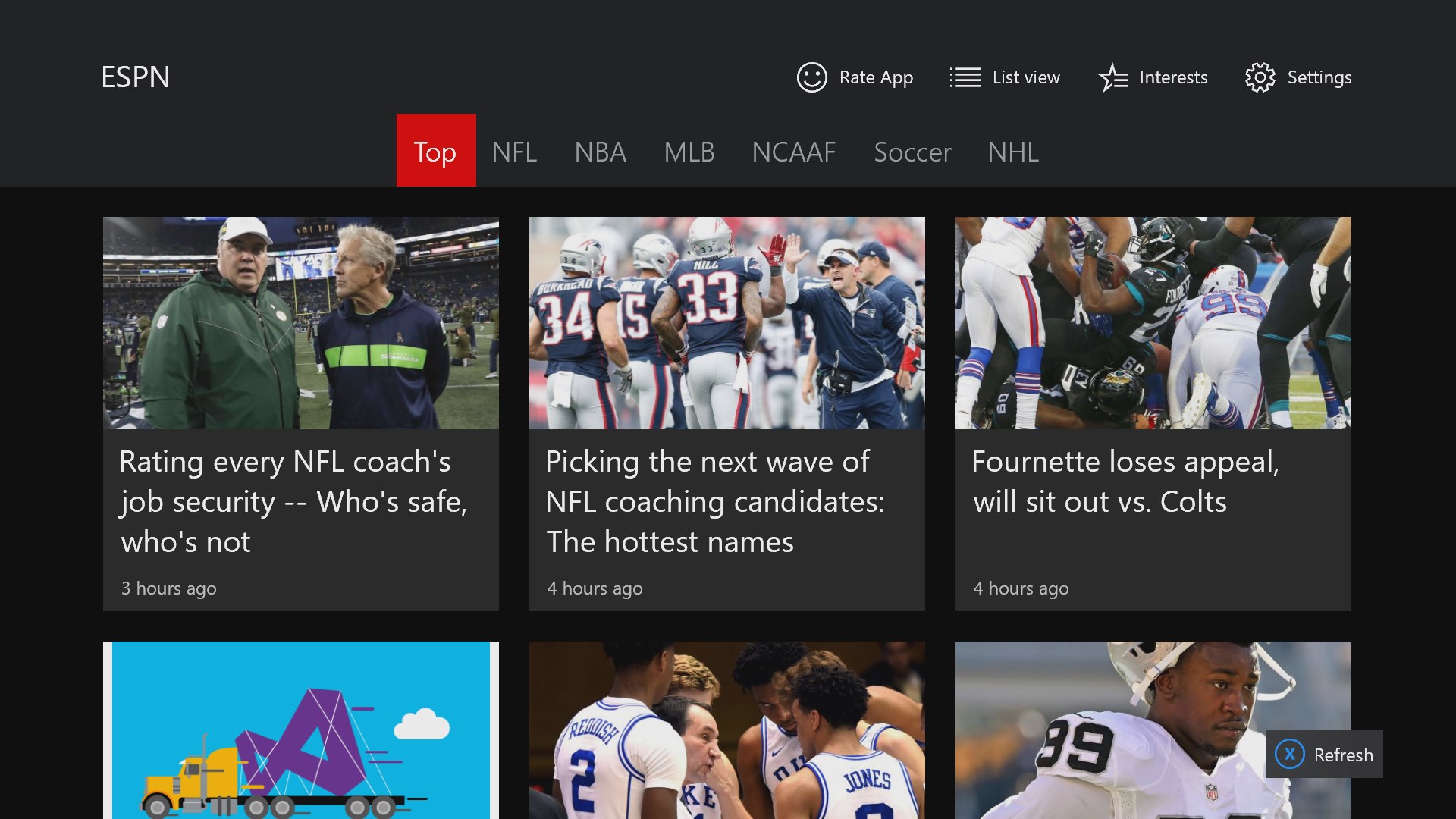
Task: Click the List view lines icon
Action: (x=965, y=77)
